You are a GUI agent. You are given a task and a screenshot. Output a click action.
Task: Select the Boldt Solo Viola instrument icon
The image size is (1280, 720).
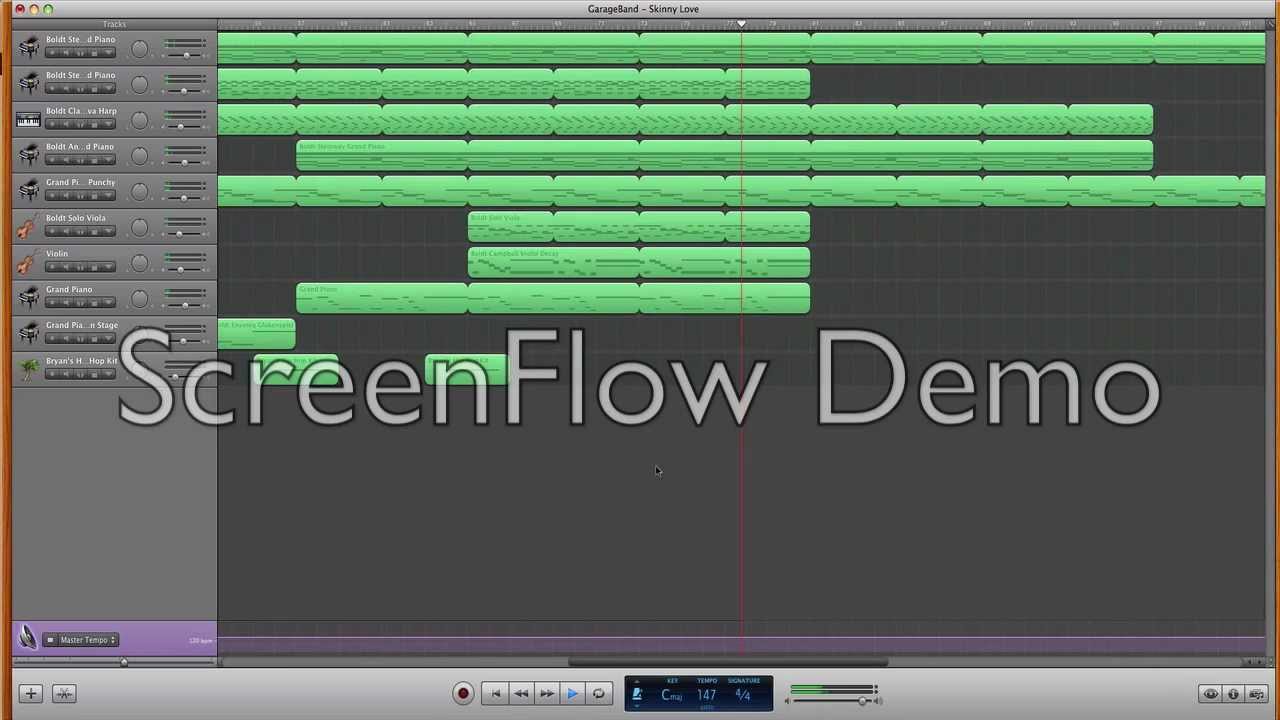coord(28,226)
